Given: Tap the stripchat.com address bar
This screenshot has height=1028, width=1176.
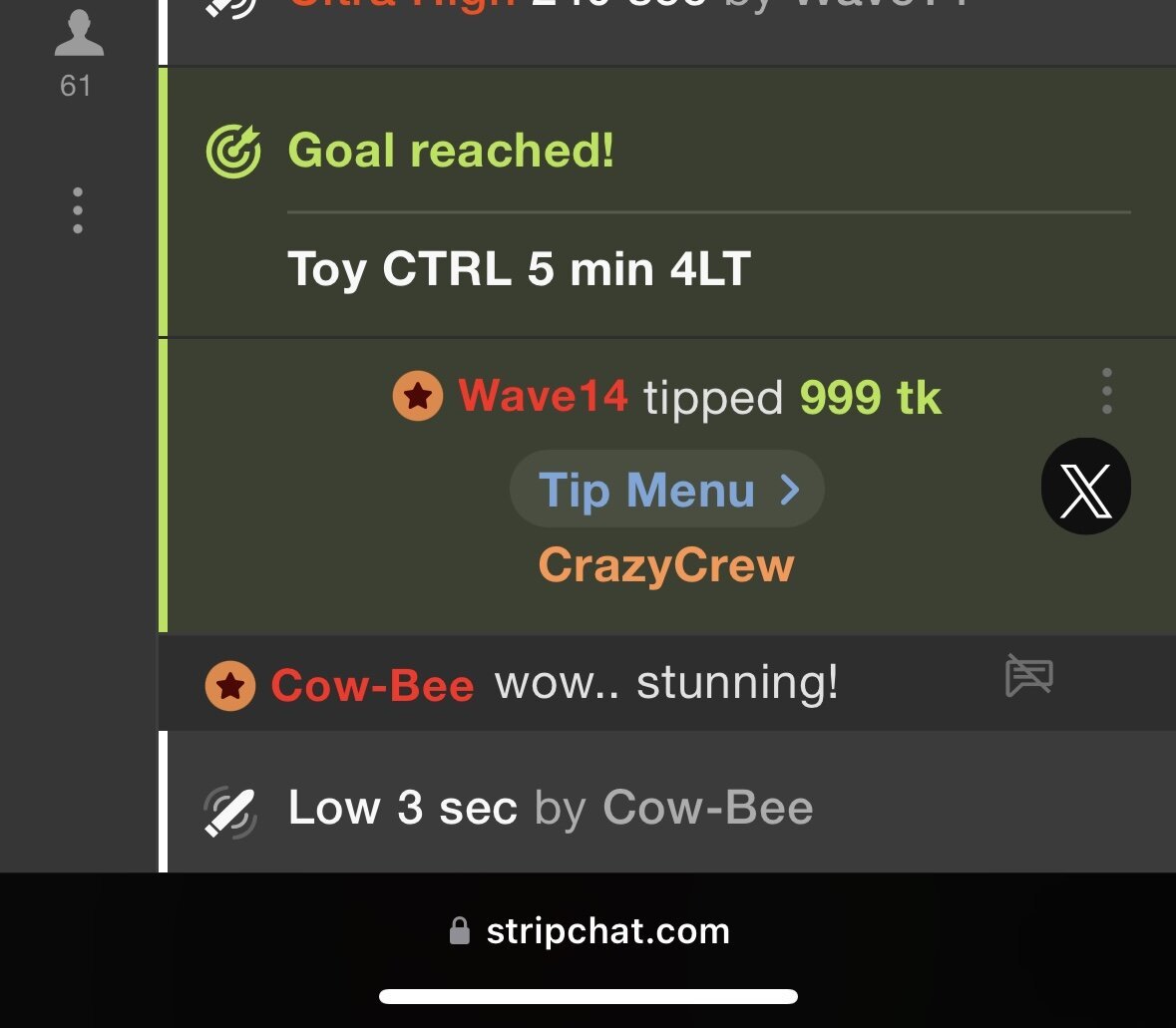Looking at the screenshot, I should pos(607,931).
